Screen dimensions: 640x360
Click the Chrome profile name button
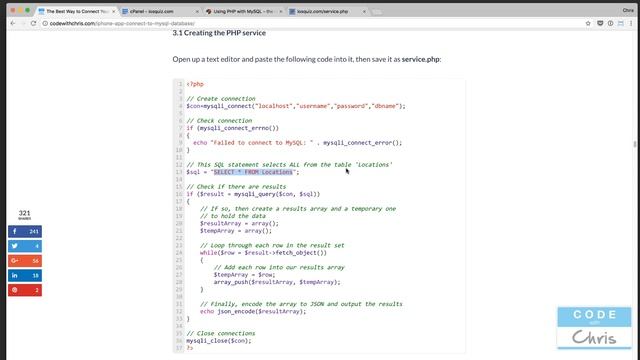[628, 10]
